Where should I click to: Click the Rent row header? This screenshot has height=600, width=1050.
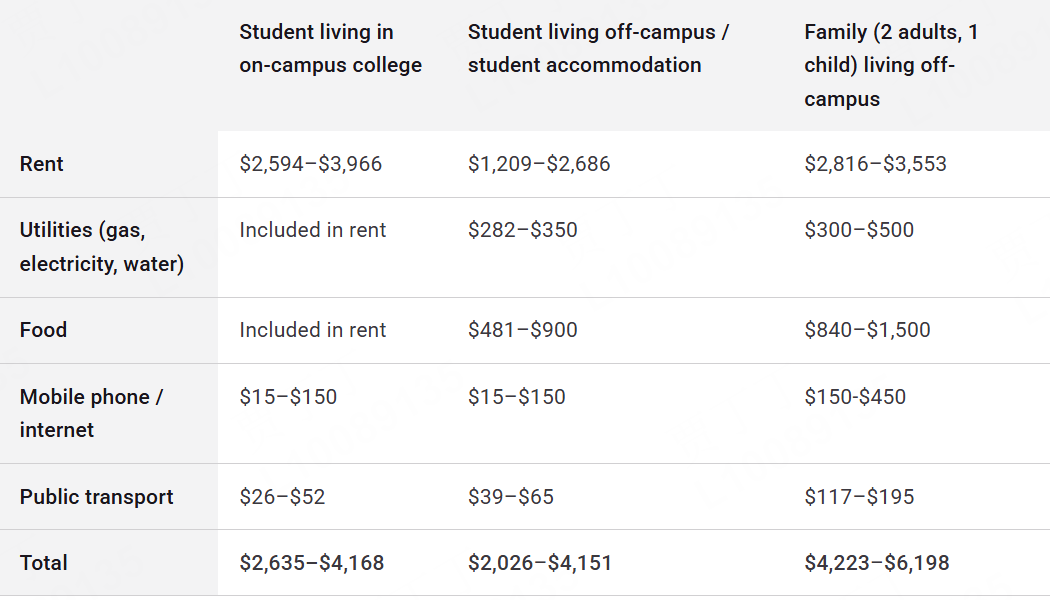(42, 164)
